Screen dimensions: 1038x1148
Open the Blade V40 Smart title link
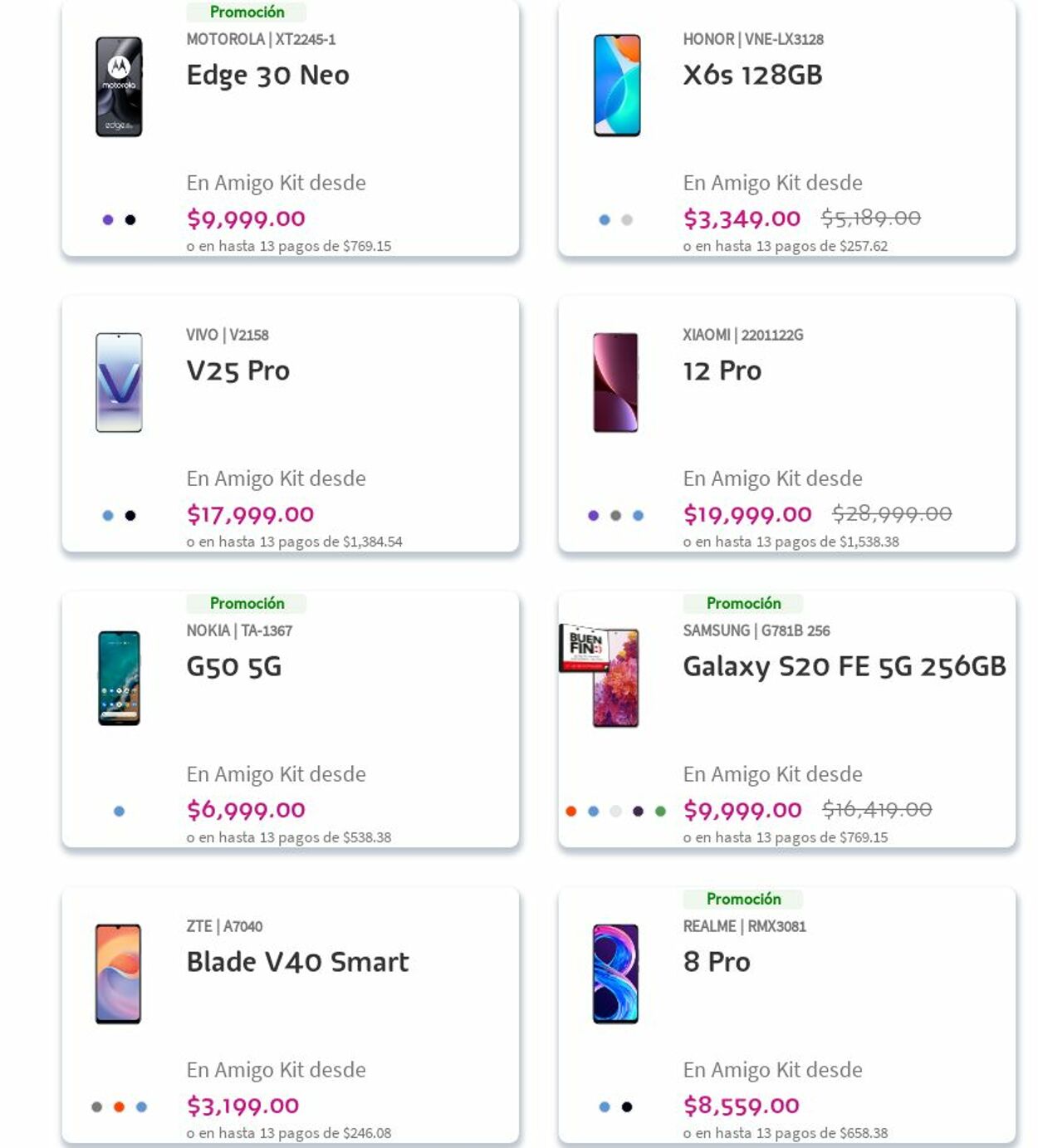[x=297, y=962]
